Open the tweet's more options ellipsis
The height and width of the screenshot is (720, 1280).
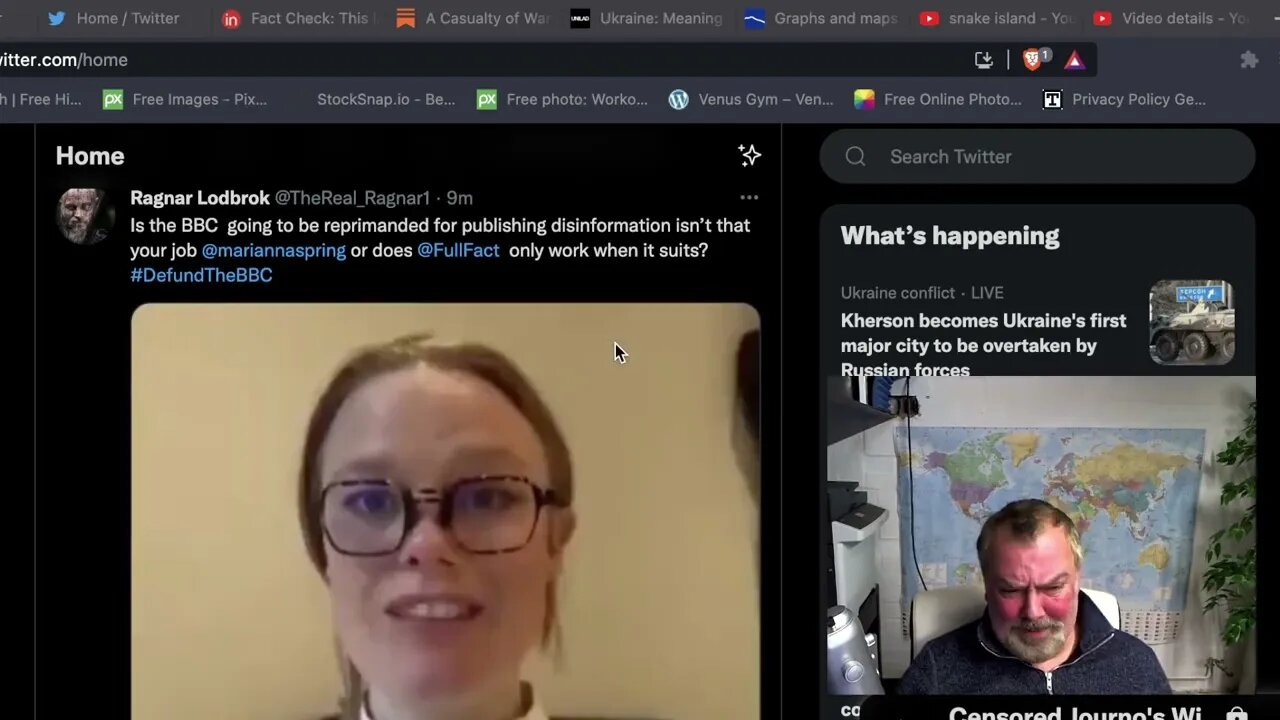coord(749,198)
